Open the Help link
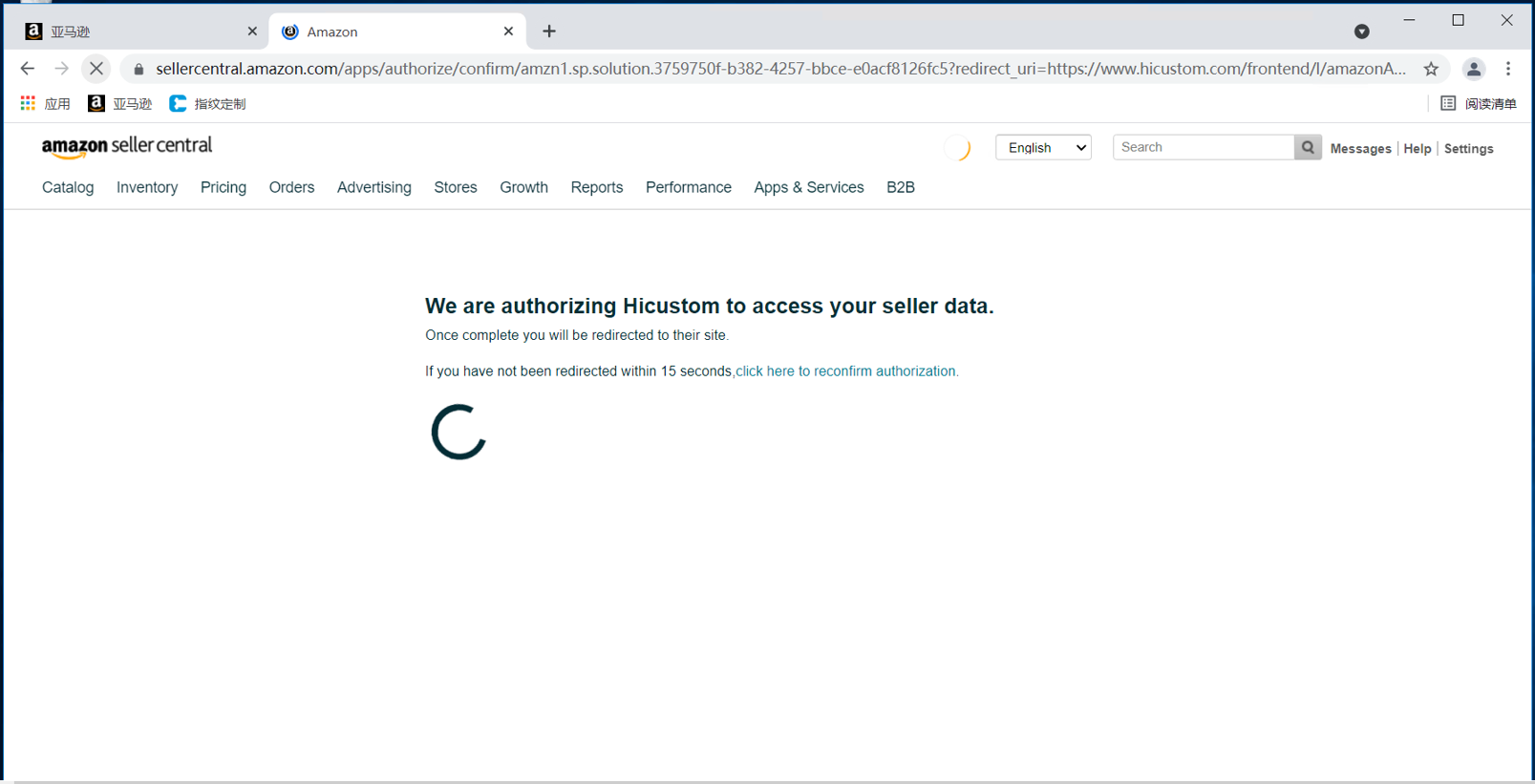 (x=1418, y=149)
